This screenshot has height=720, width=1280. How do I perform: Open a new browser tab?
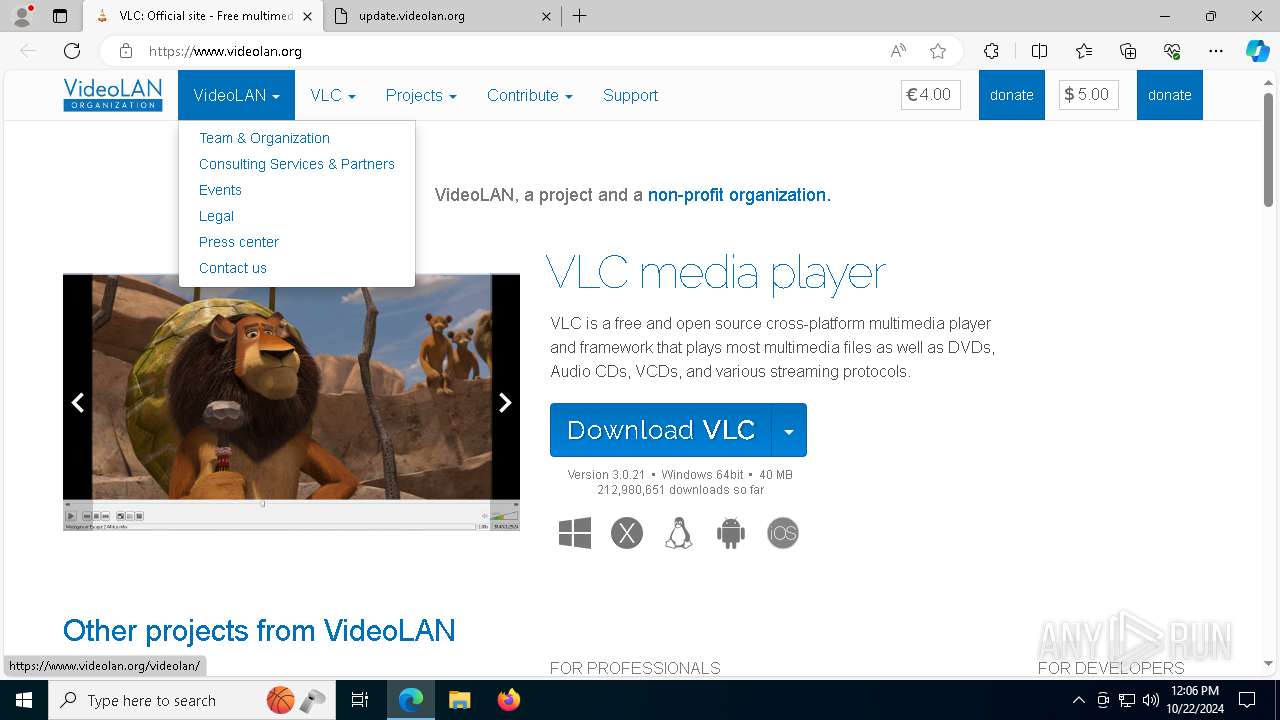[580, 16]
